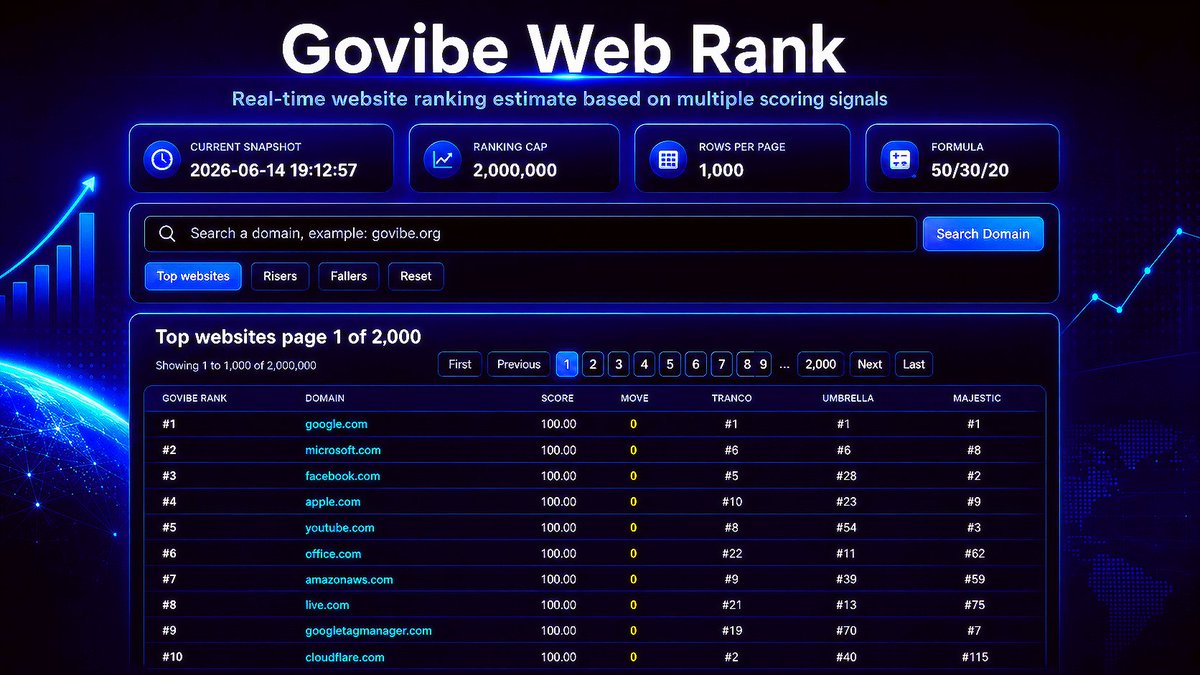Click the 2,000,000 ranking cap value
Image resolution: width=1200 pixels, height=675 pixels.
[515, 170]
